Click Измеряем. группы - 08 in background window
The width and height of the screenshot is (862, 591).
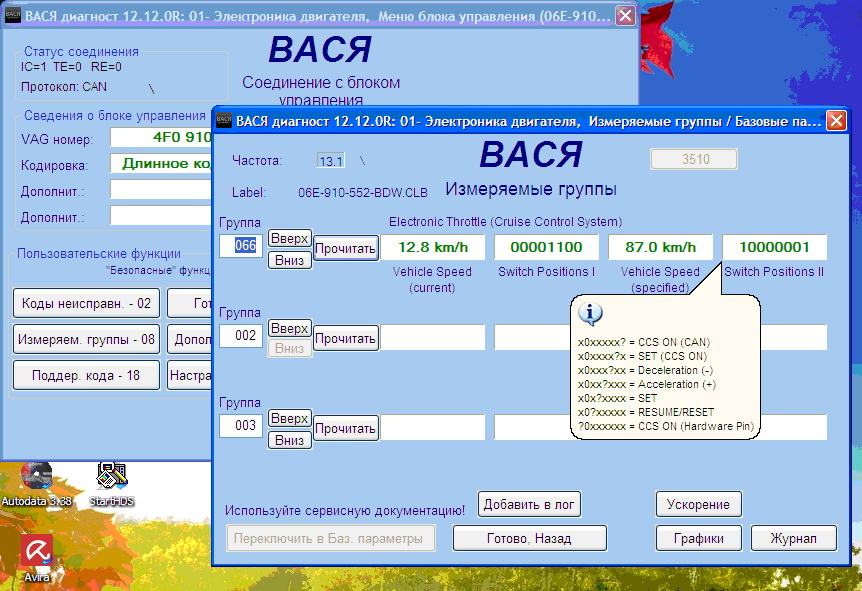coord(86,339)
